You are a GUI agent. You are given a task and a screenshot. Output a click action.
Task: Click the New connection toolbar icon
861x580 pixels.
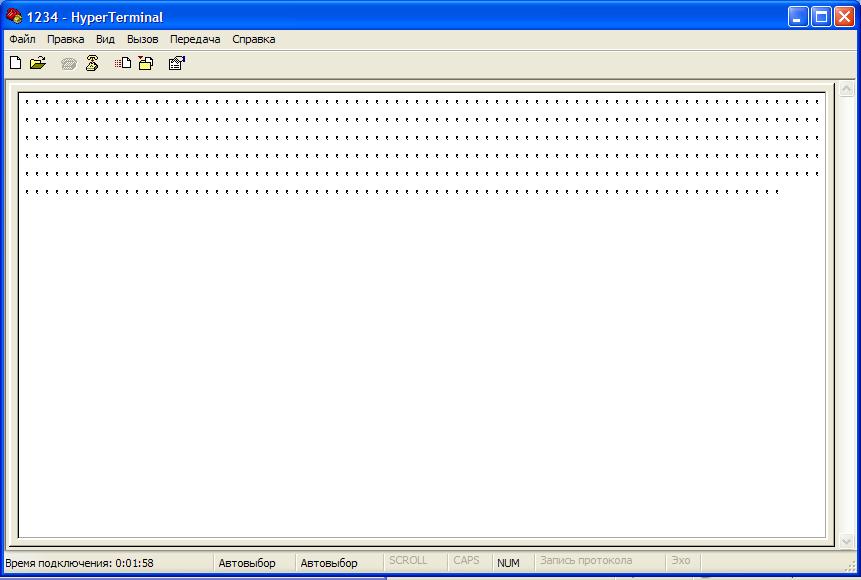point(15,63)
